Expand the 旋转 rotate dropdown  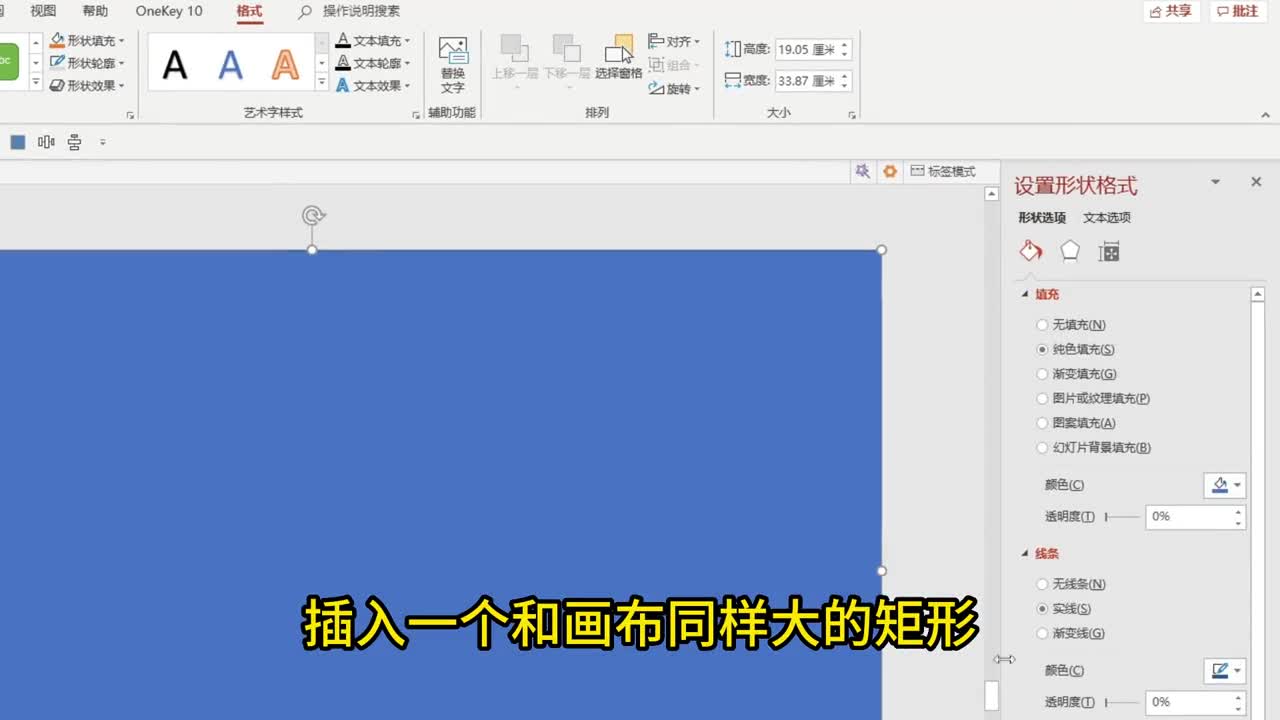pyautogui.click(x=675, y=89)
